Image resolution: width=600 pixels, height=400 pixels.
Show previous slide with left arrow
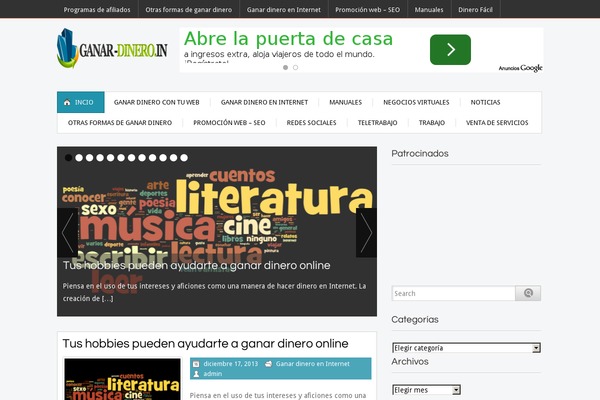[x=68, y=232]
